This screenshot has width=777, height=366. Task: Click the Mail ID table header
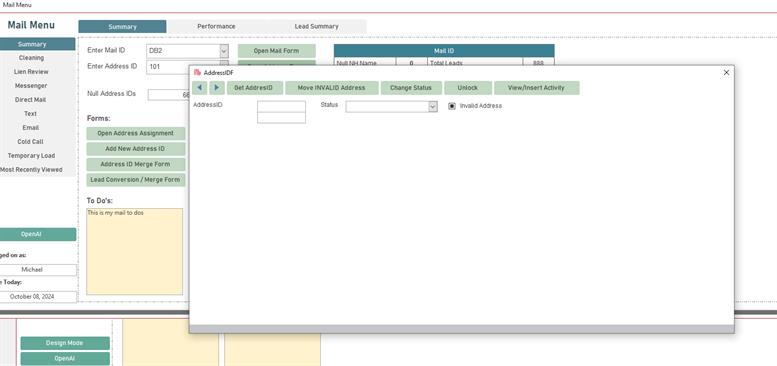pyautogui.click(x=444, y=51)
